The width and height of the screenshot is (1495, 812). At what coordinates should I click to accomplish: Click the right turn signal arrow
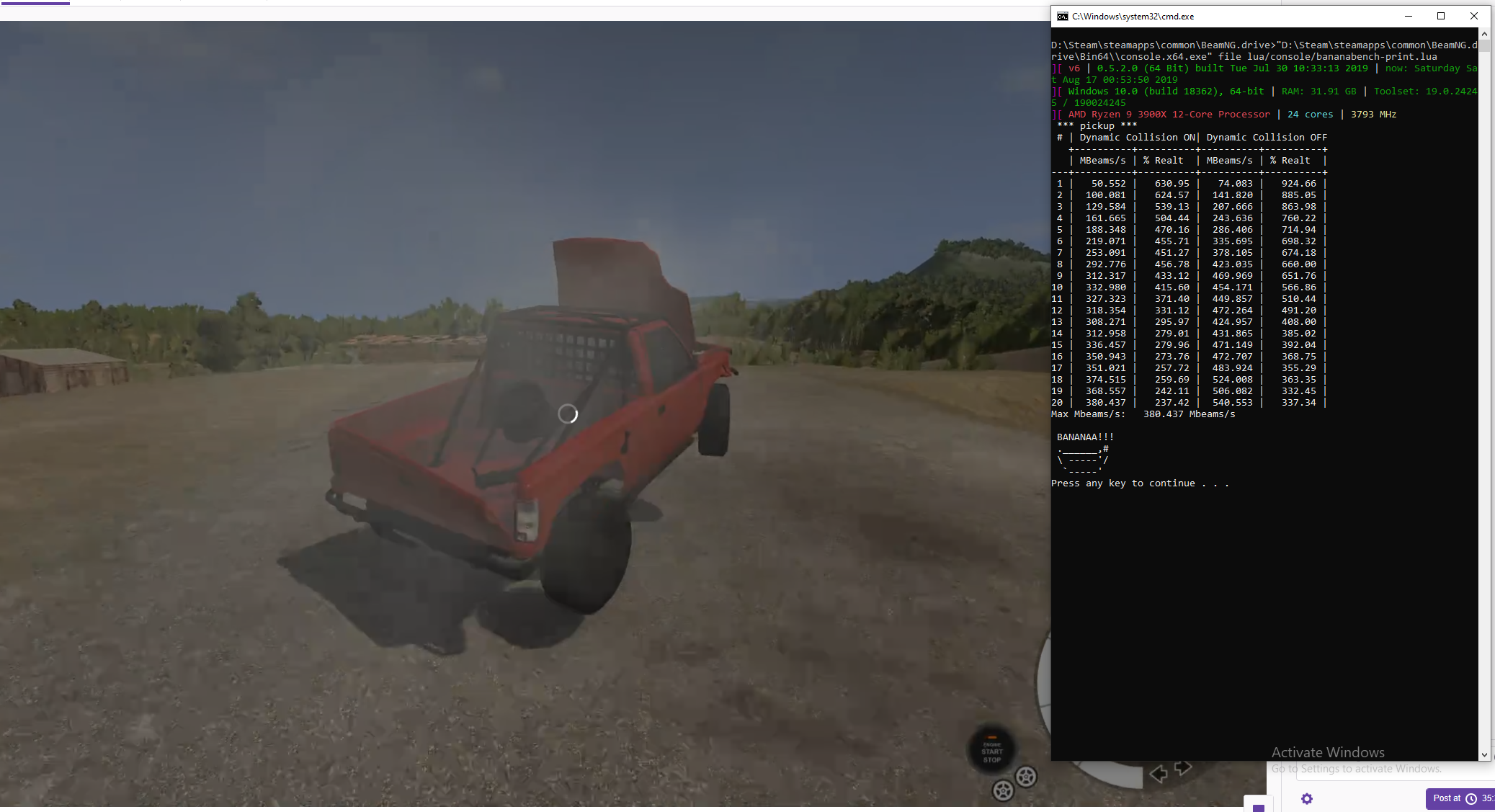click(x=1182, y=768)
